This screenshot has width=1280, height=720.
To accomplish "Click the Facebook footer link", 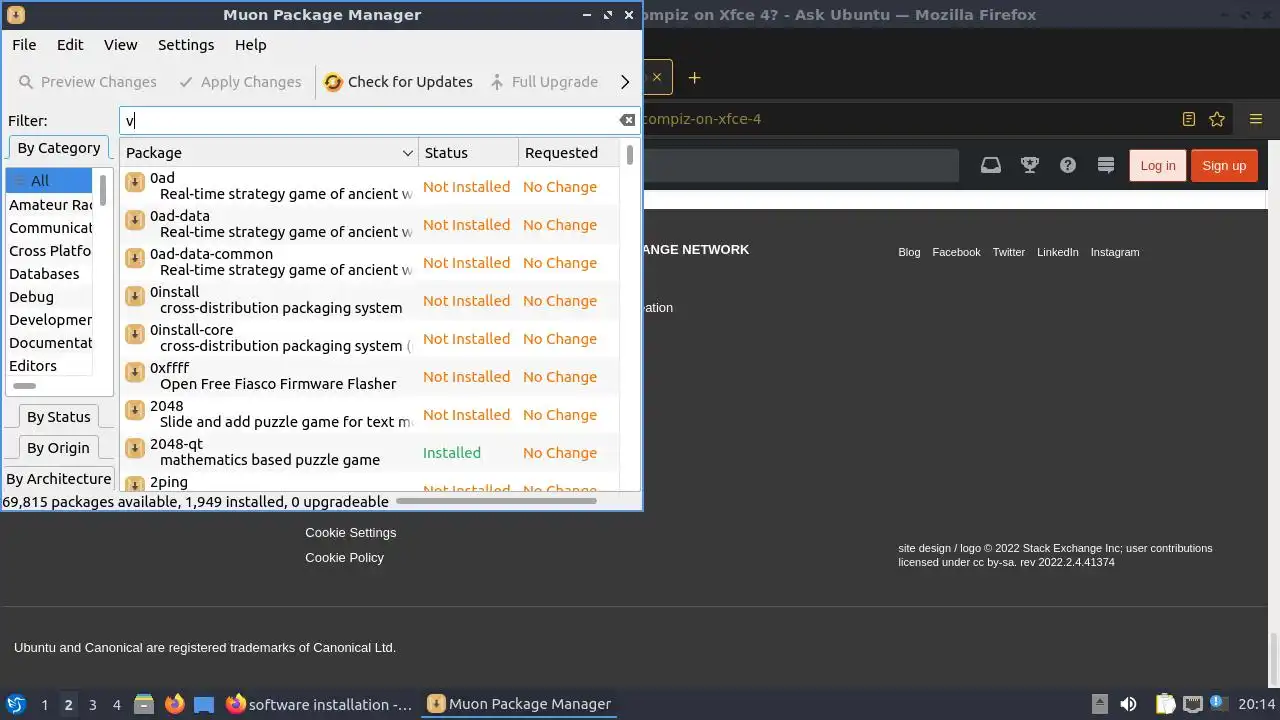I will point(956,252).
